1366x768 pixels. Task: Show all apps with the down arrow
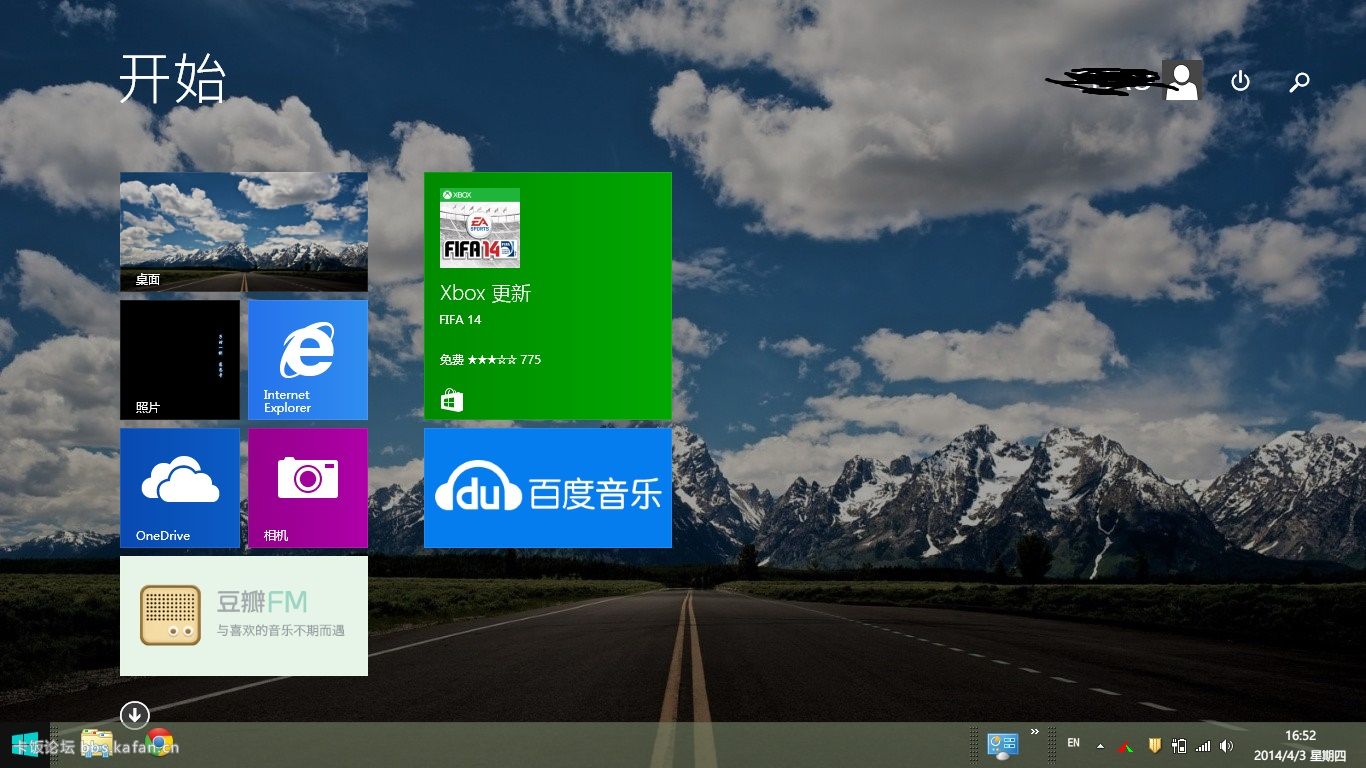tap(135, 715)
